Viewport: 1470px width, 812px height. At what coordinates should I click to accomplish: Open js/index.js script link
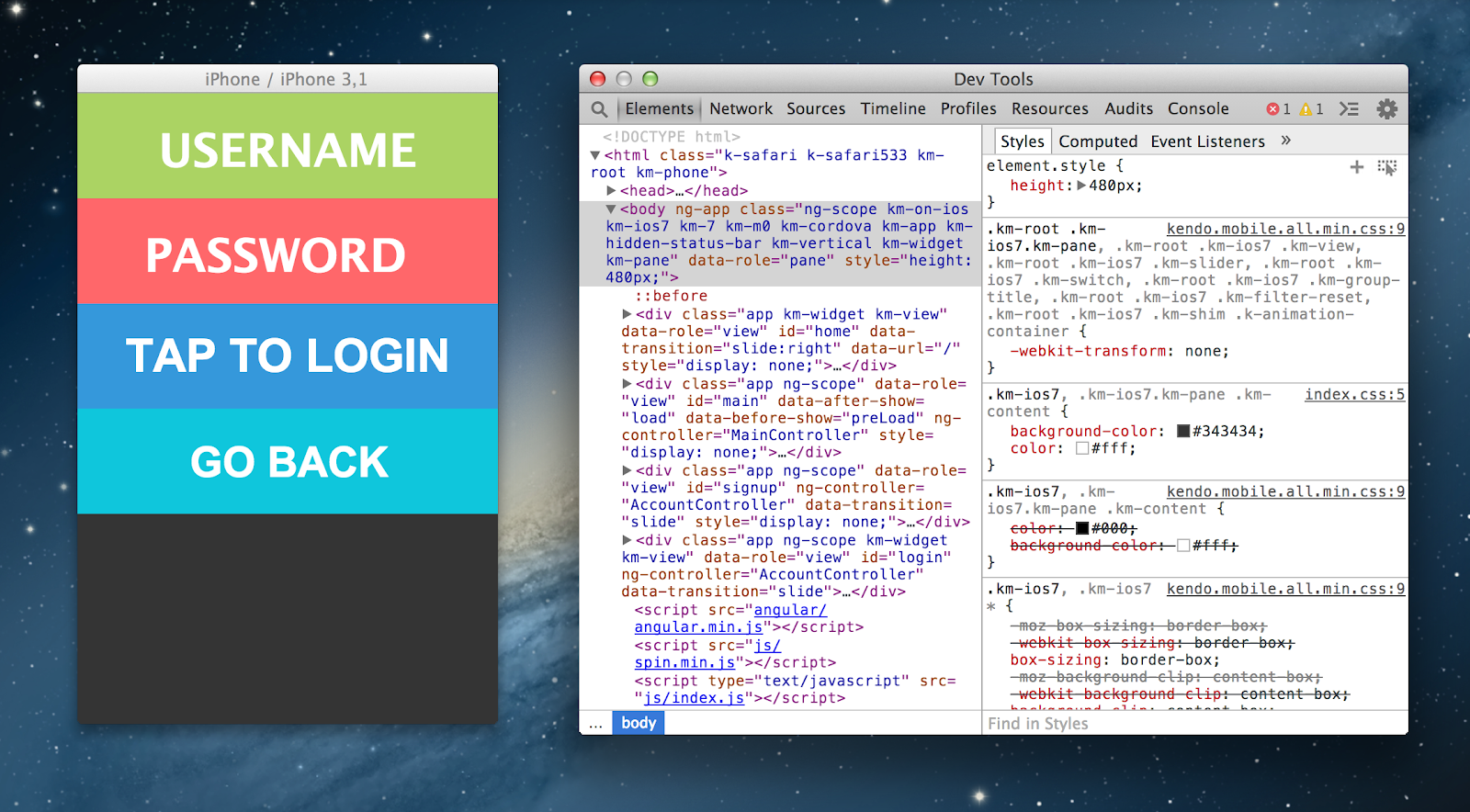[x=694, y=698]
